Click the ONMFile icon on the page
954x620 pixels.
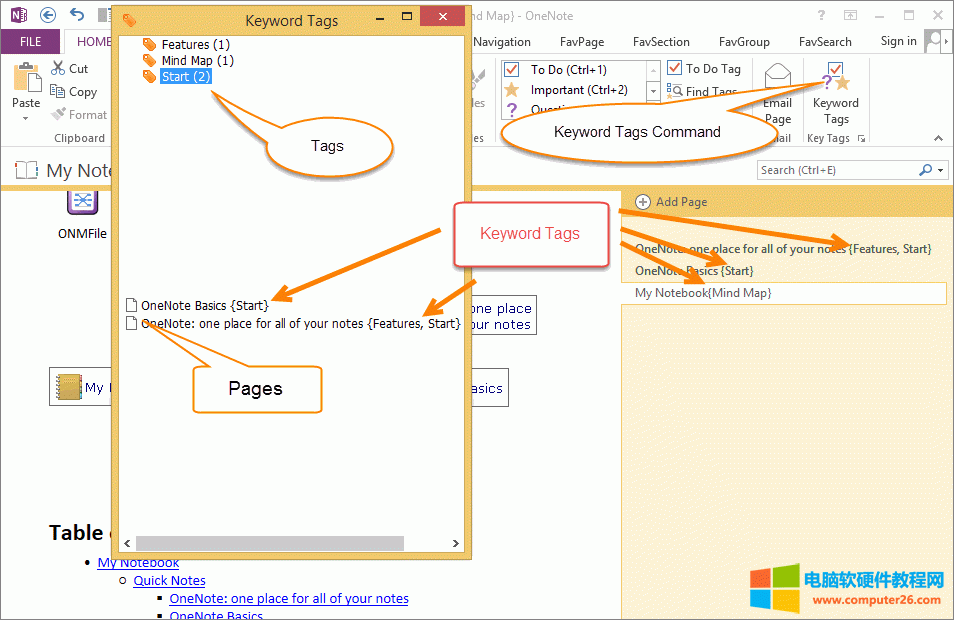tap(82, 202)
